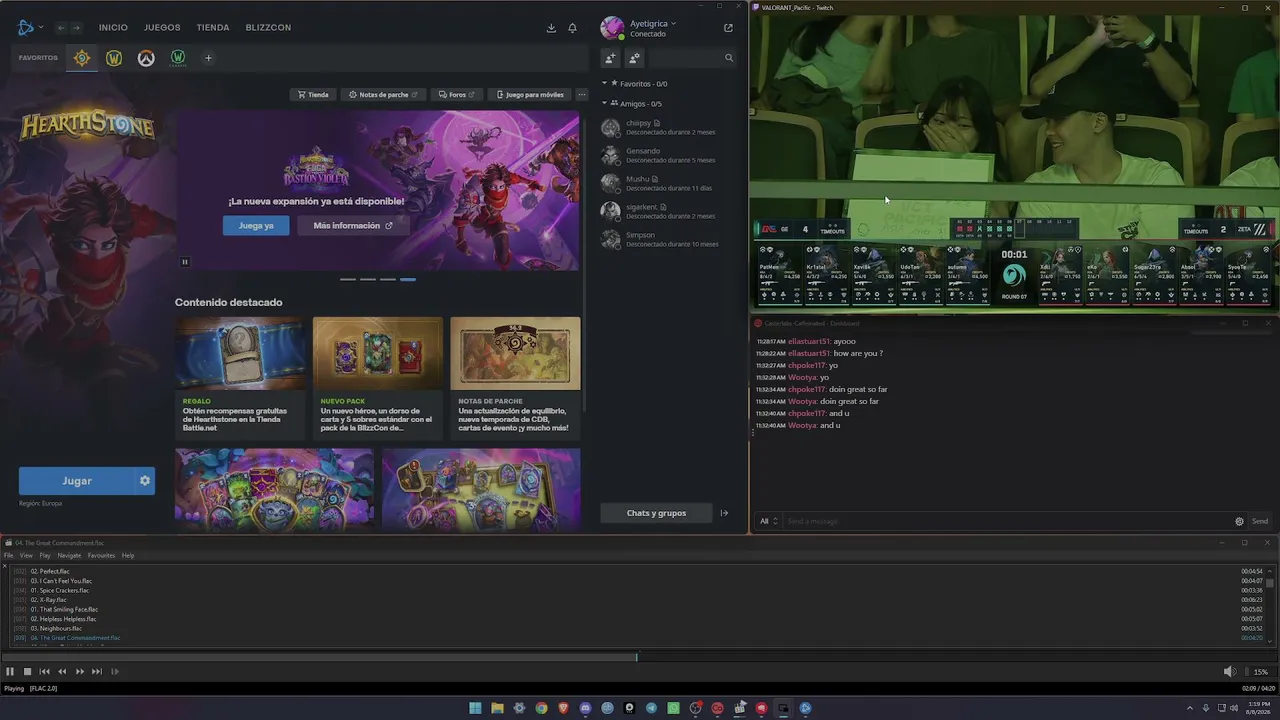The width and height of the screenshot is (1280, 720).
Task: Open the JUEGOS tab
Action: [162, 28]
